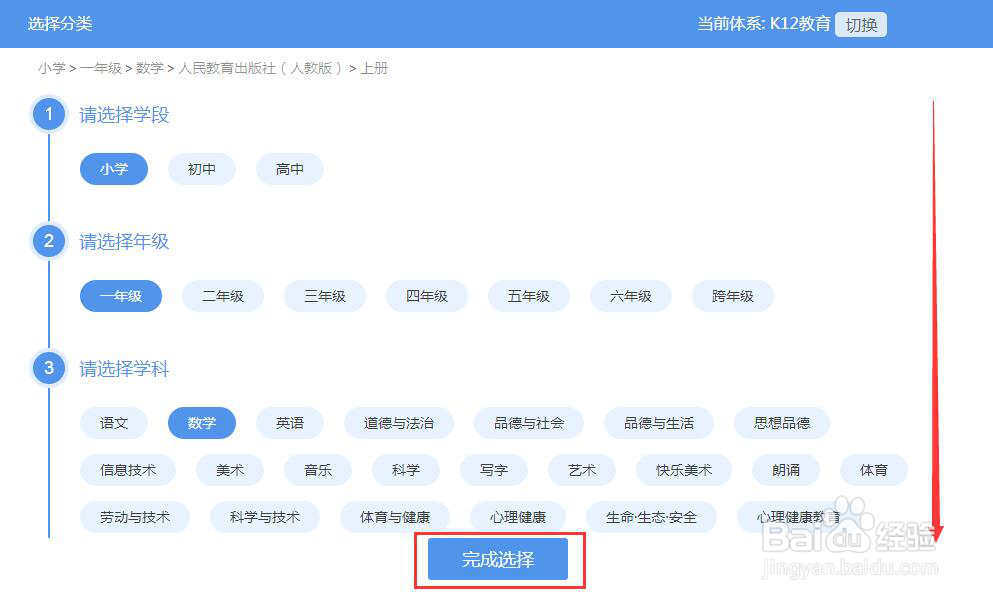Choose 信息技术 from the subject list
Viewport: 993px width, 602px height.
pos(127,470)
